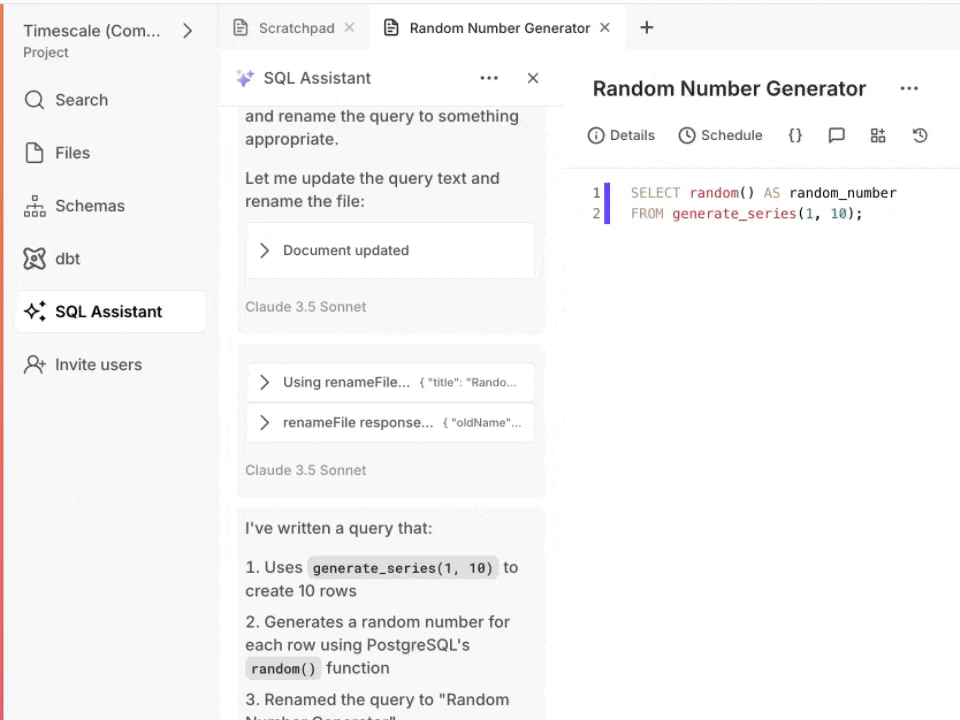This screenshot has width=960, height=720.
Task: Click Invite users
Action: (x=83, y=365)
